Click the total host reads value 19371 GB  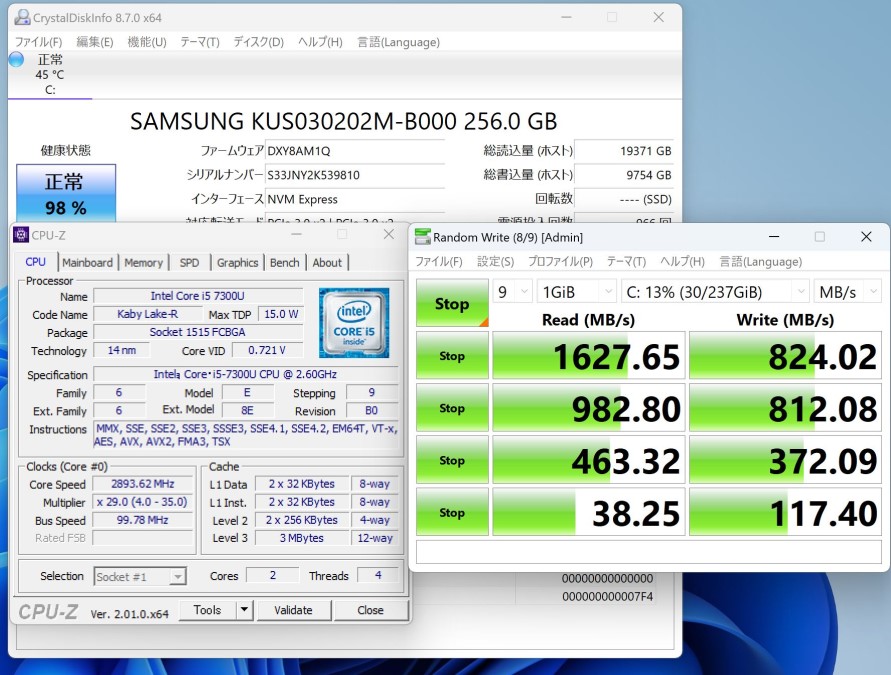coord(623,151)
